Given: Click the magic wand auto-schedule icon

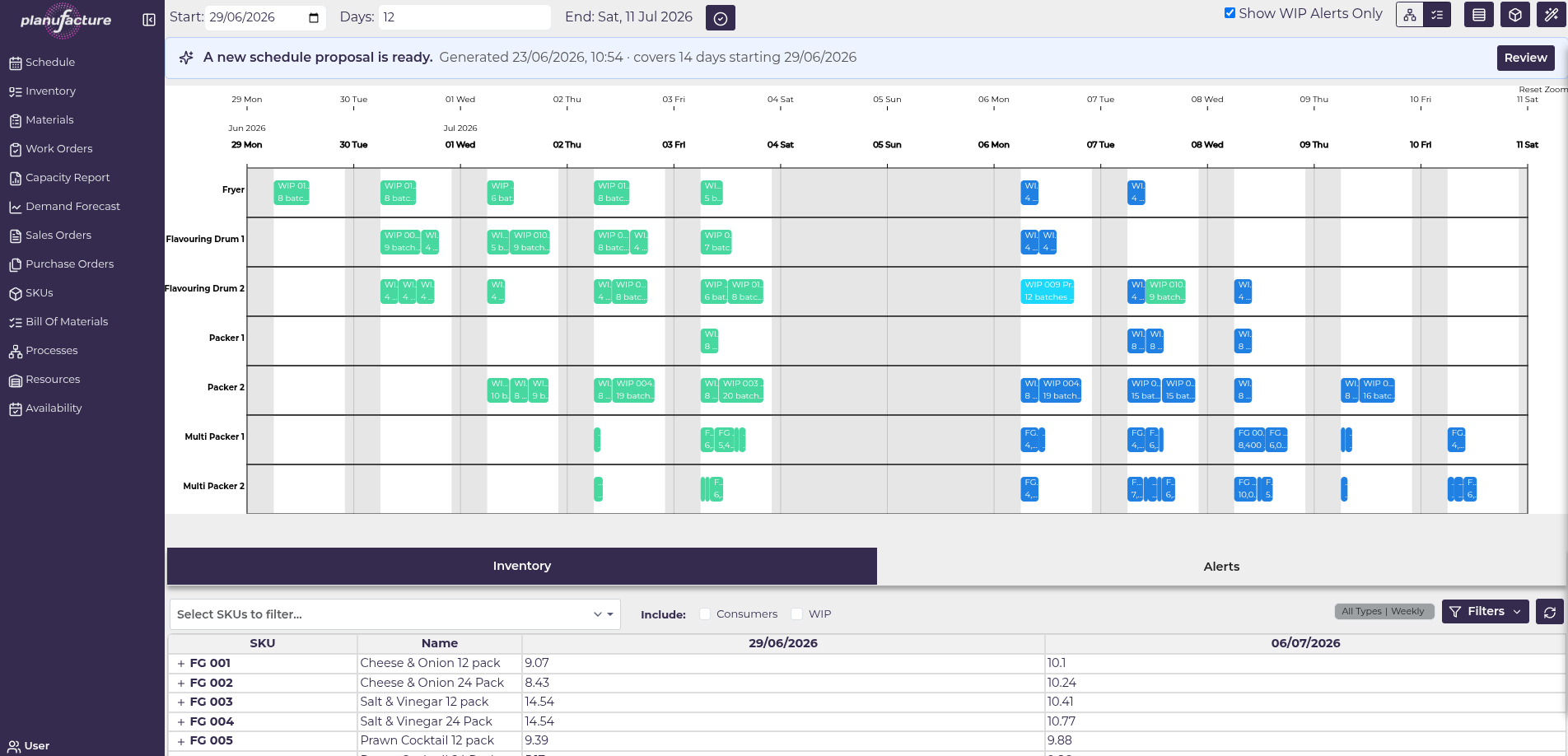Looking at the screenshot, I should 1552,14.
